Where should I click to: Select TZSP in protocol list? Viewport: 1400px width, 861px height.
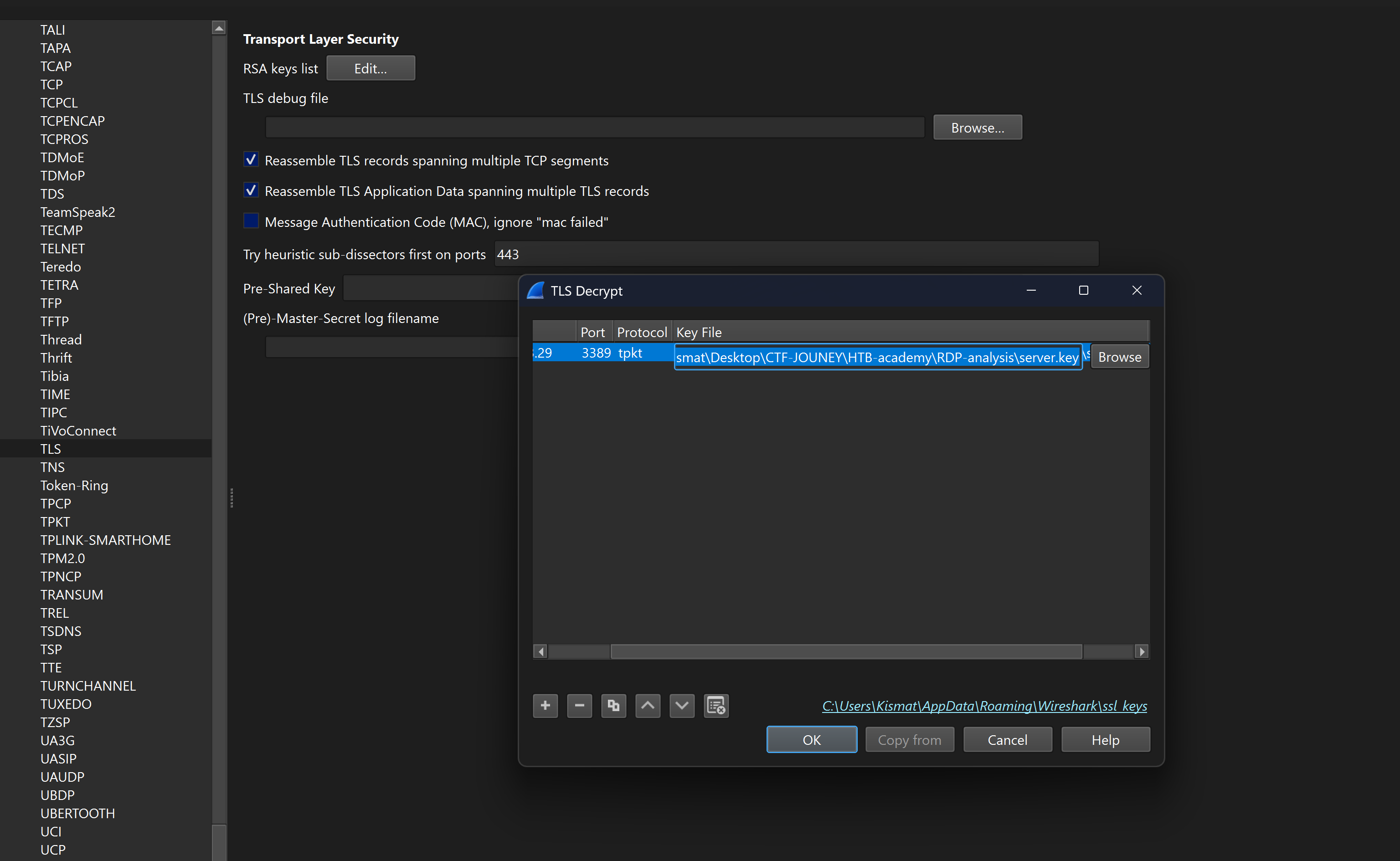(55, 722)
